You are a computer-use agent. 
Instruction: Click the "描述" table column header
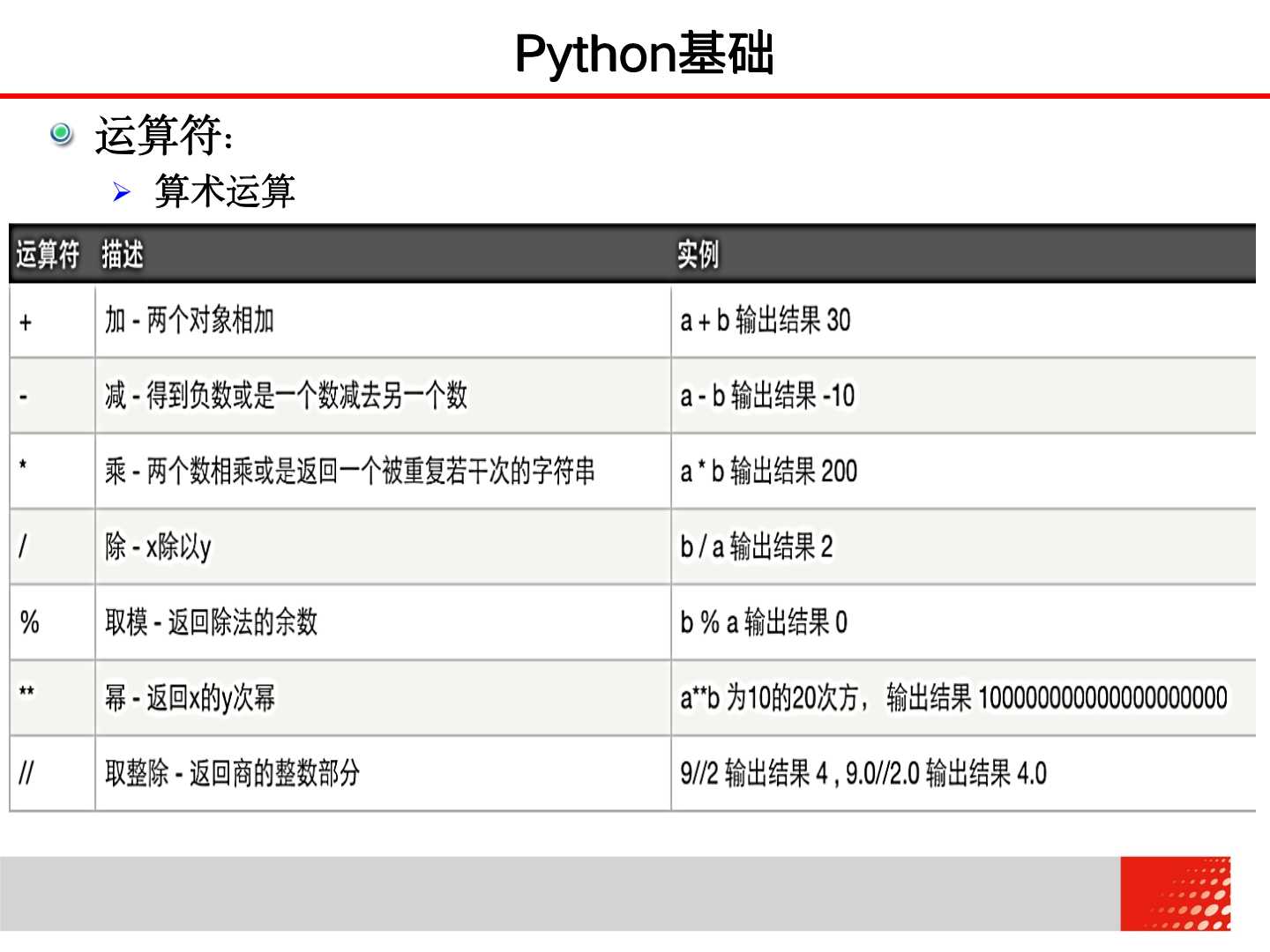point(123,255)
